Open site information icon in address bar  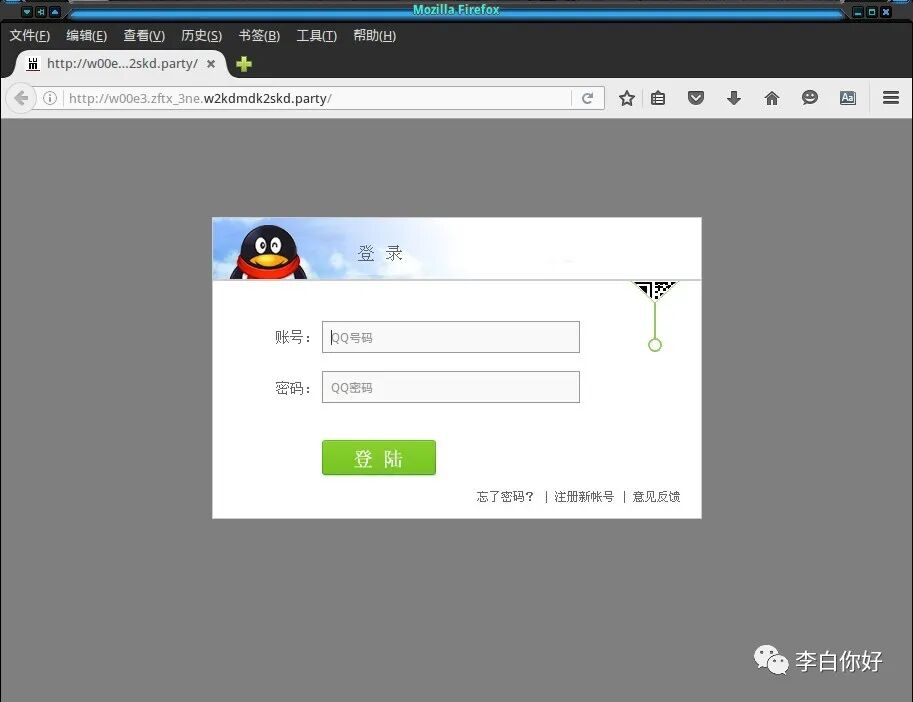pos(50,98)
